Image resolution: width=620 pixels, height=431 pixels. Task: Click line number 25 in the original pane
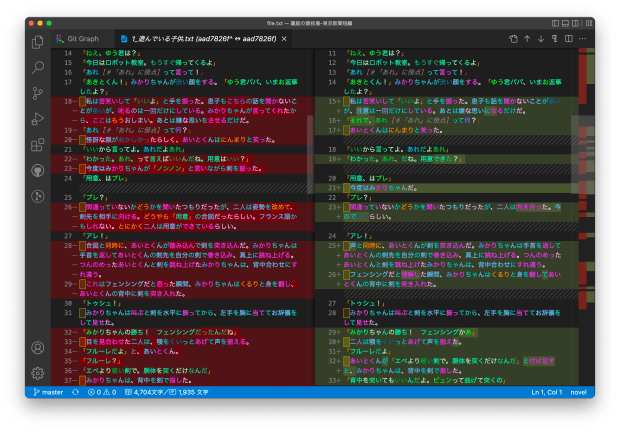(68, 197)
